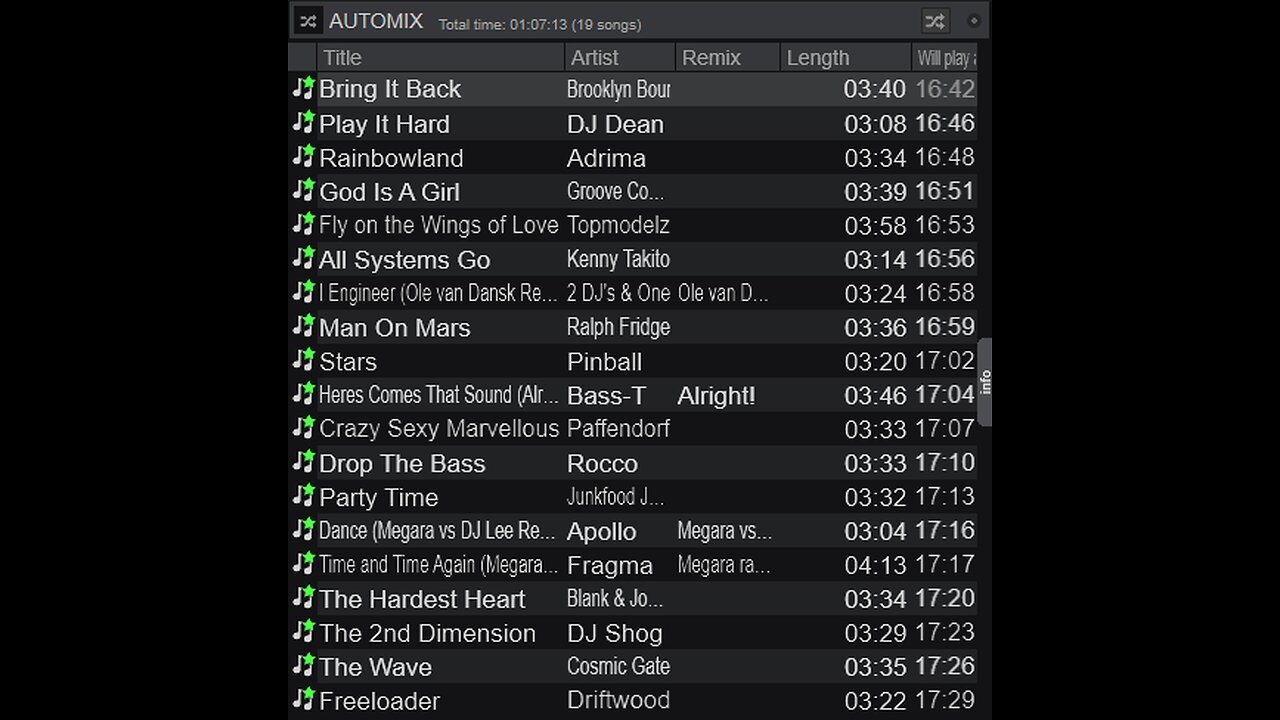Click the artist name Fragma
This screenshot has width=1280, height=720.
tap(610, 566)
